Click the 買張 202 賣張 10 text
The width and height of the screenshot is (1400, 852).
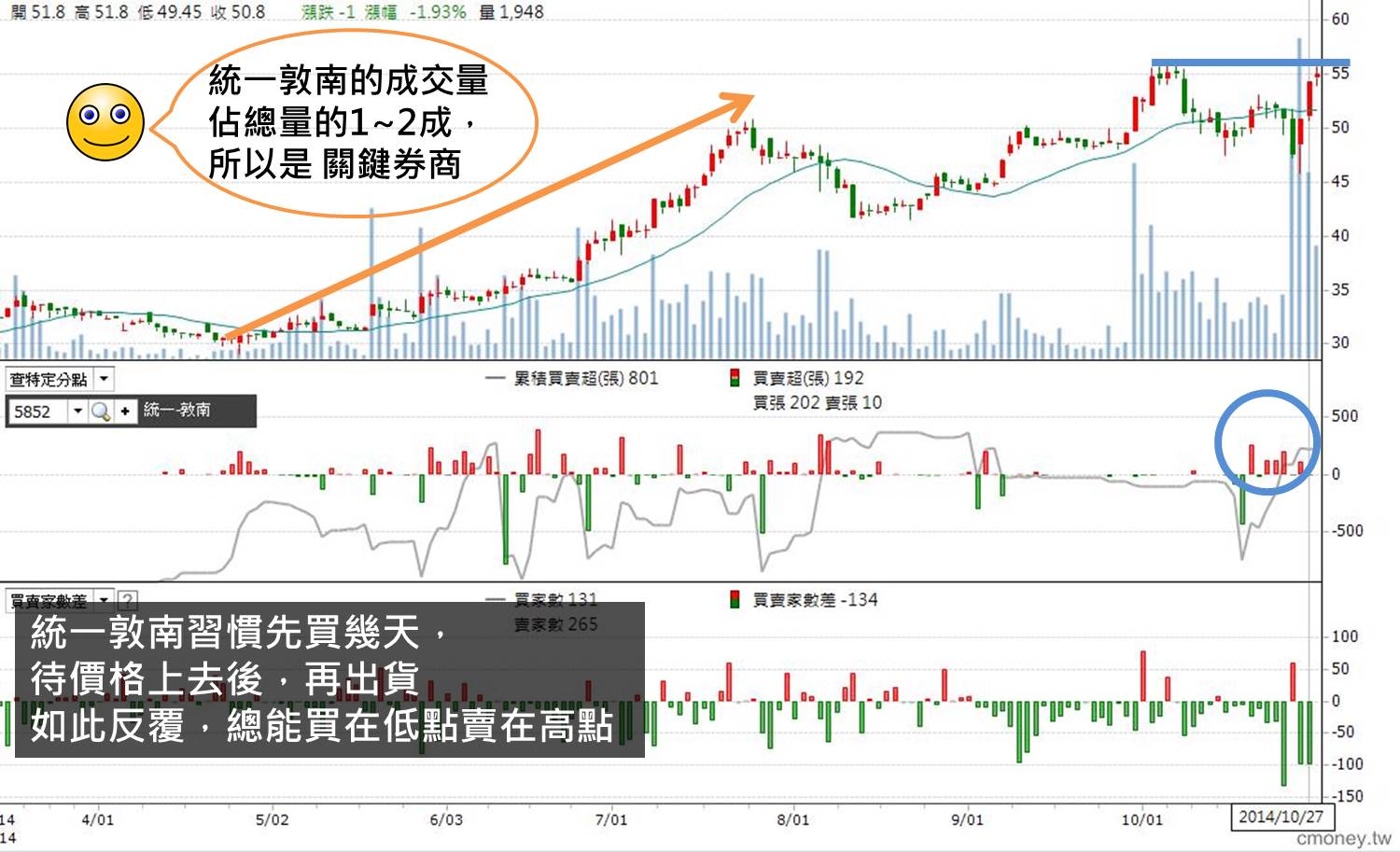click(x=817, y=402)
